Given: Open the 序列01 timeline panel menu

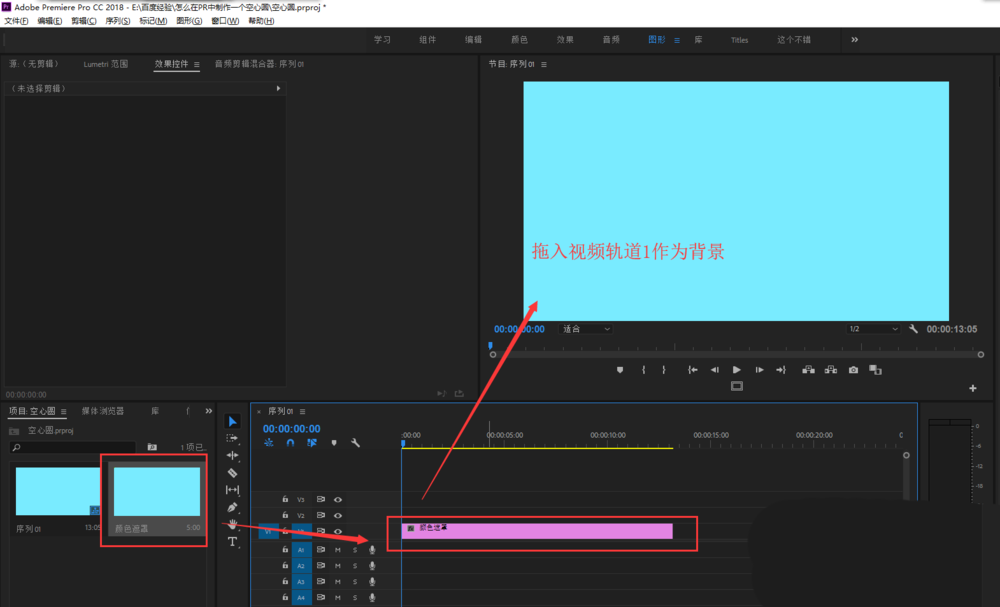Looking at the screenshot, I should 302,411.
